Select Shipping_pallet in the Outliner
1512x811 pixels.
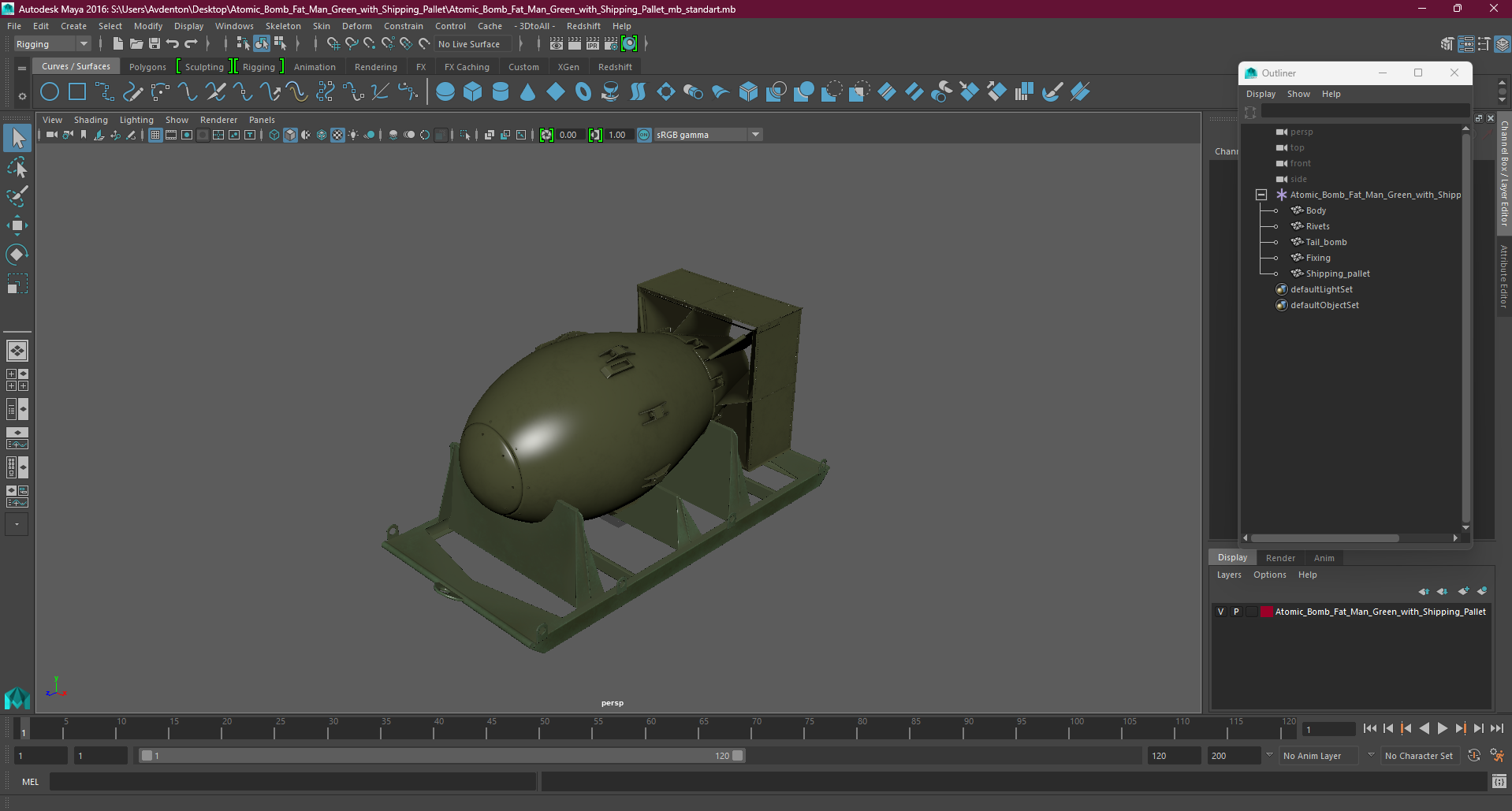pos(1338,273)
